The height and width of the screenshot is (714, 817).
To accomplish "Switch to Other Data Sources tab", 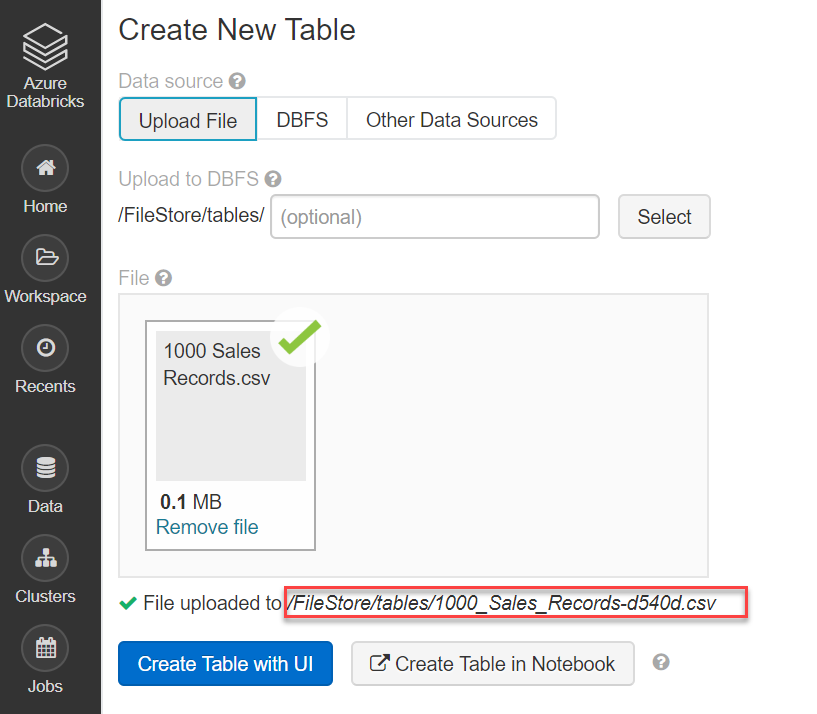I will (x=451, y=120).
